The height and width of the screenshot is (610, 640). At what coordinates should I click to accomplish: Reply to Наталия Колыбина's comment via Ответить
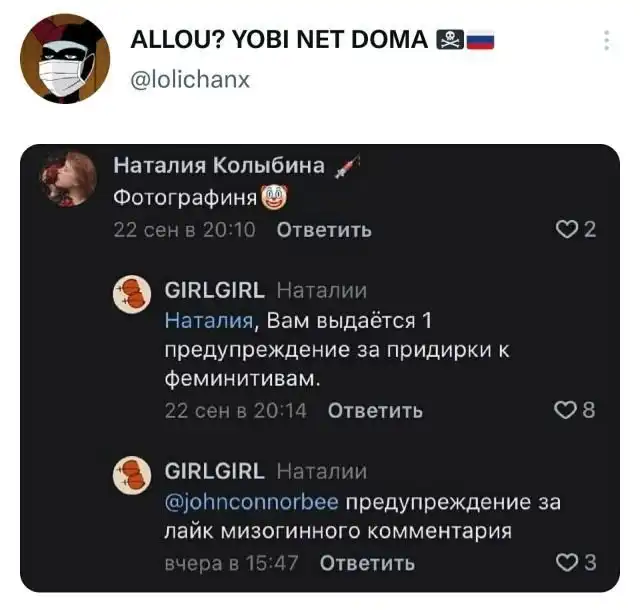[x=323, y=230]
